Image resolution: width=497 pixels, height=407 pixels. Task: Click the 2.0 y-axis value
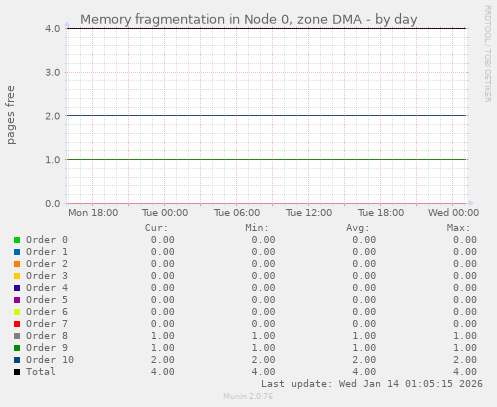53,116
